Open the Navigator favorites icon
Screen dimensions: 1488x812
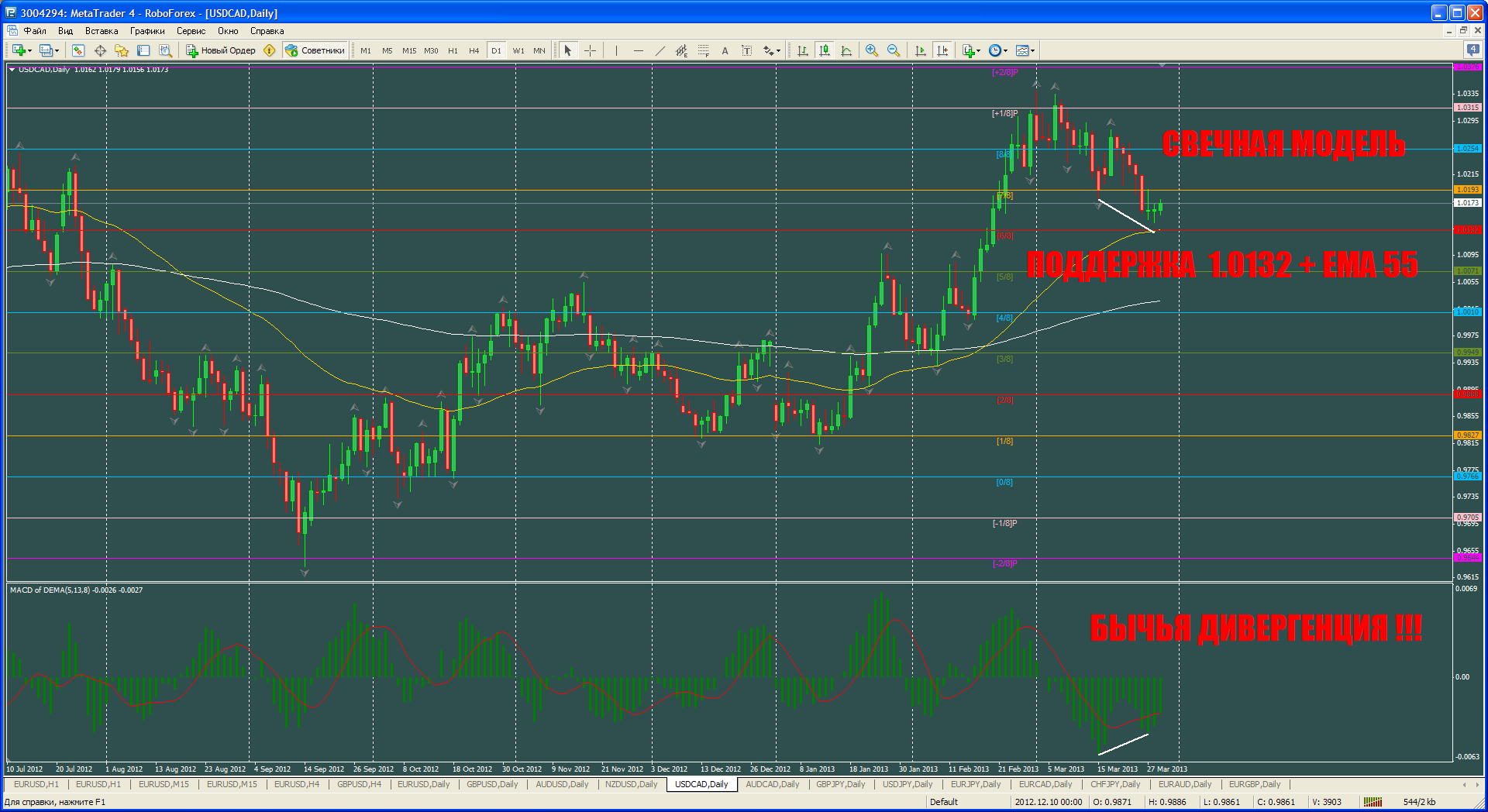click(122, 50)
